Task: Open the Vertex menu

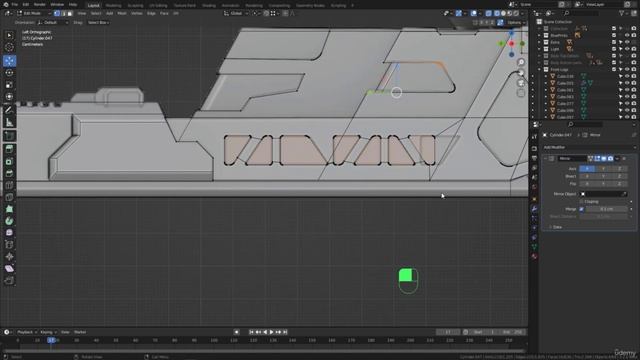Action: pyautogui.click(x=136, y=13)
